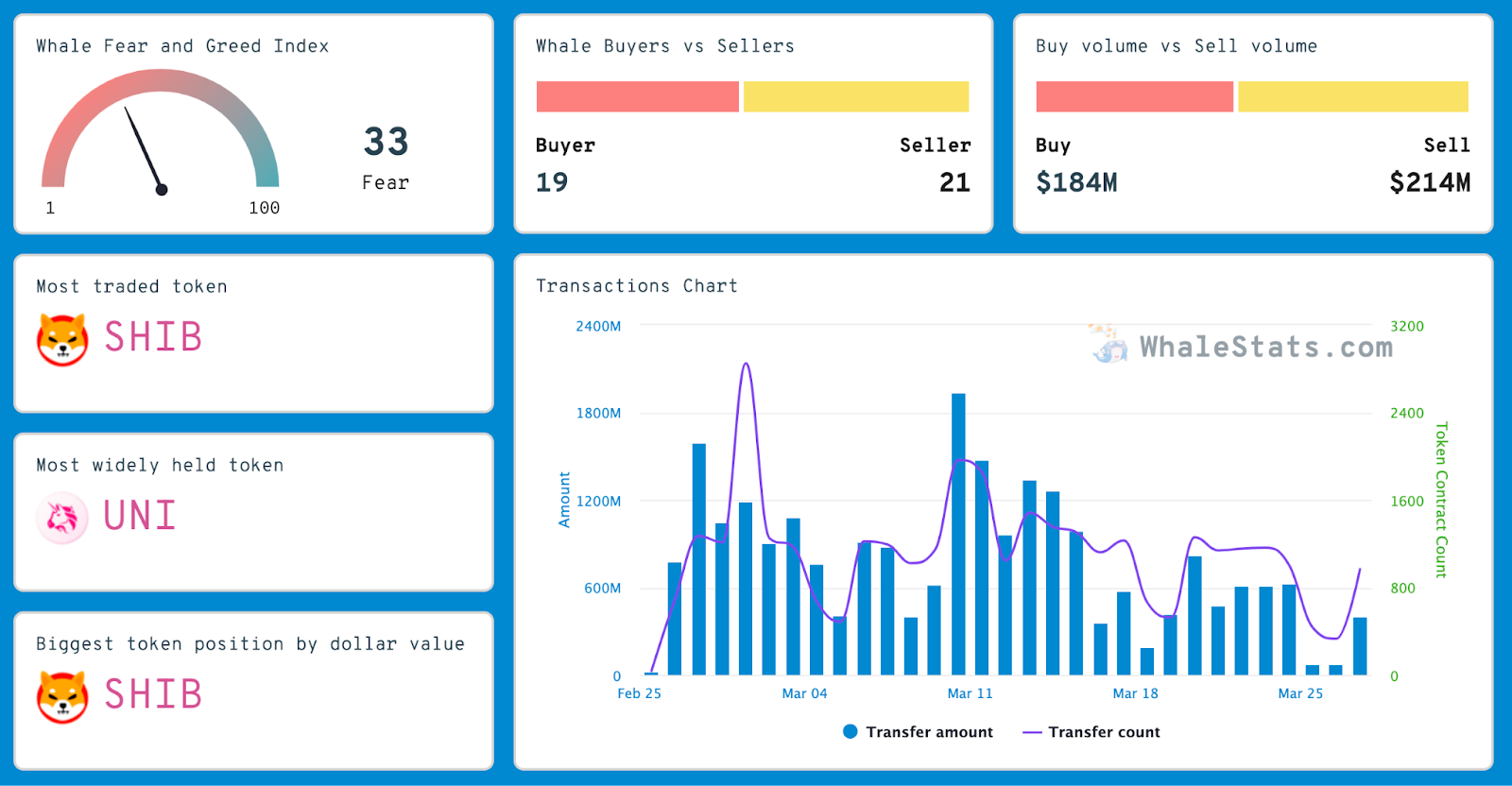Click the red Buyer bar segment
The image size is (1512, 786).
[637, 96]
